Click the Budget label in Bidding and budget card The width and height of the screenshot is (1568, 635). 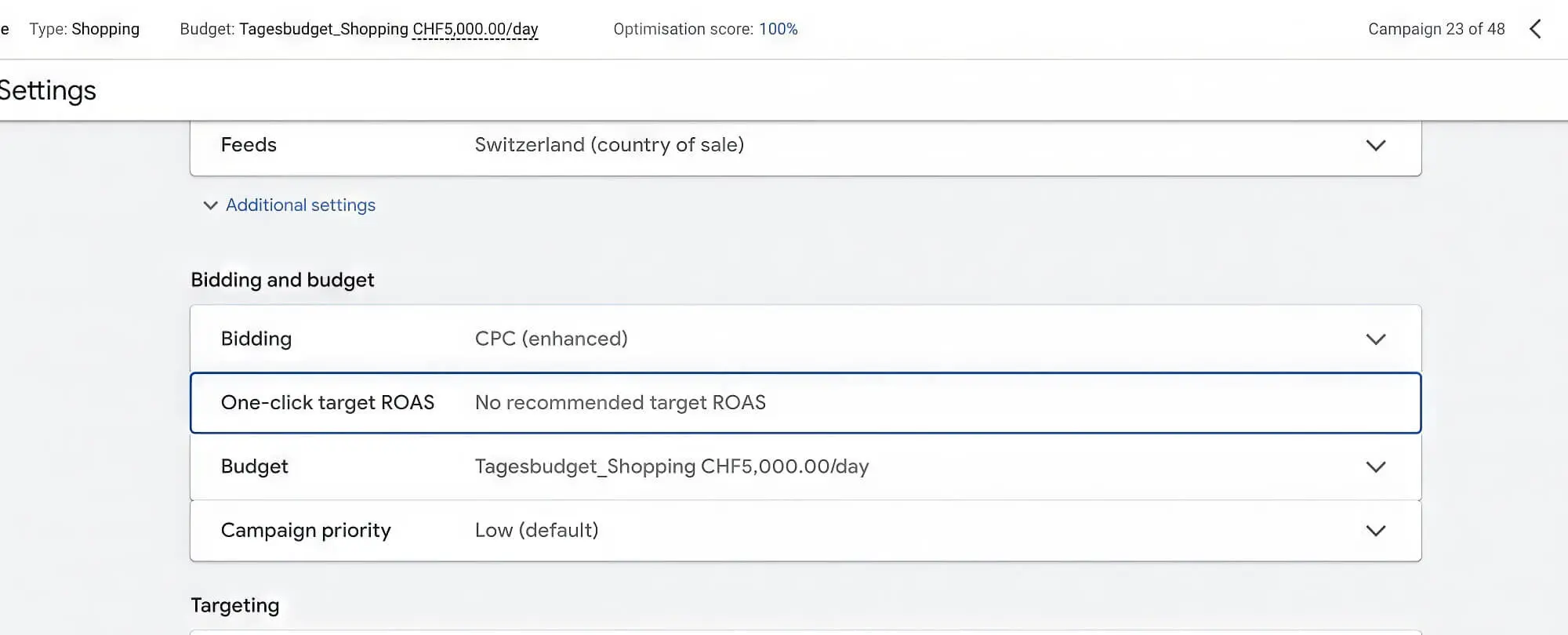(x=254, y=466)
